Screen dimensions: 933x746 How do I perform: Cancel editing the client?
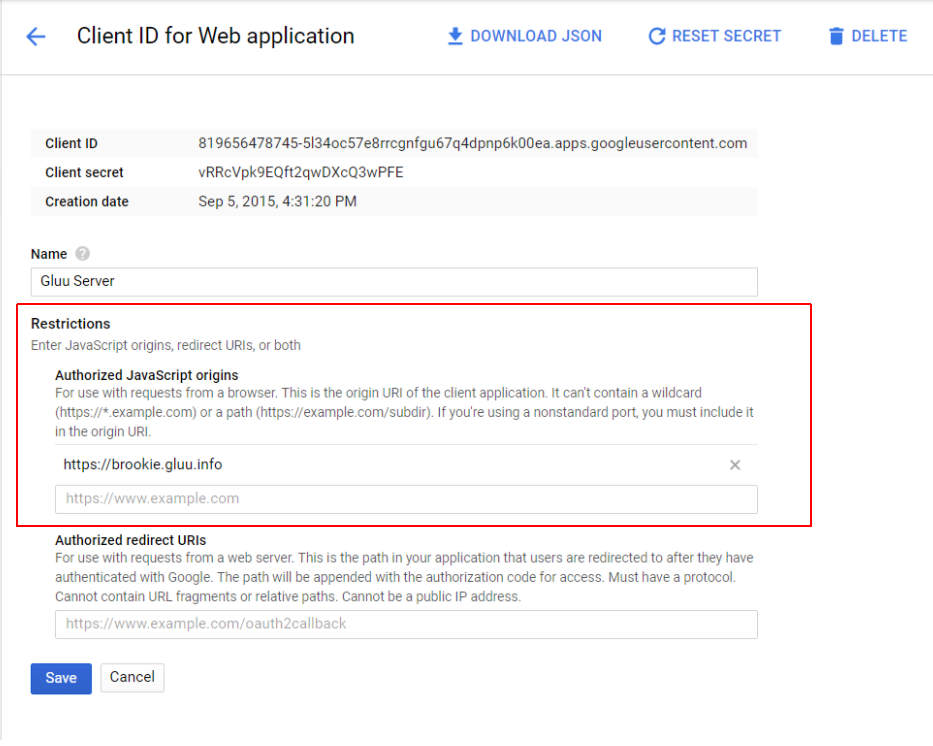pos(132,678)
